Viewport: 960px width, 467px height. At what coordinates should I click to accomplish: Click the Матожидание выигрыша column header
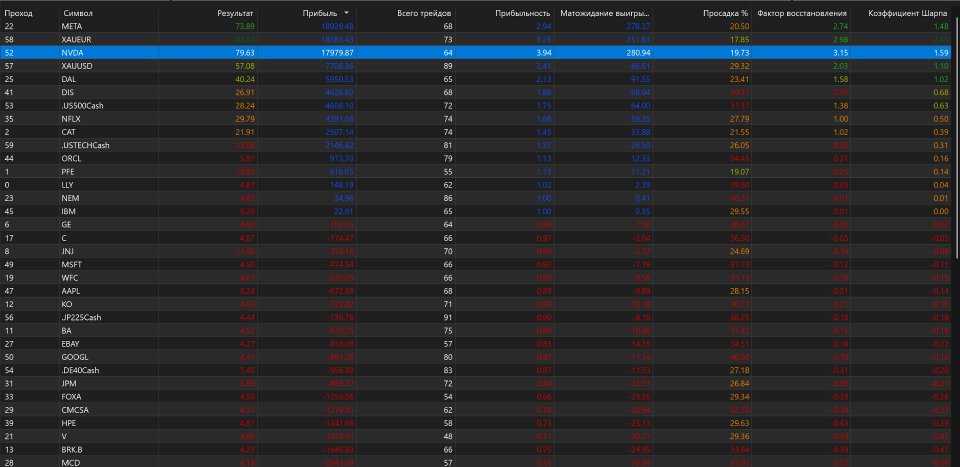[605, 13]
